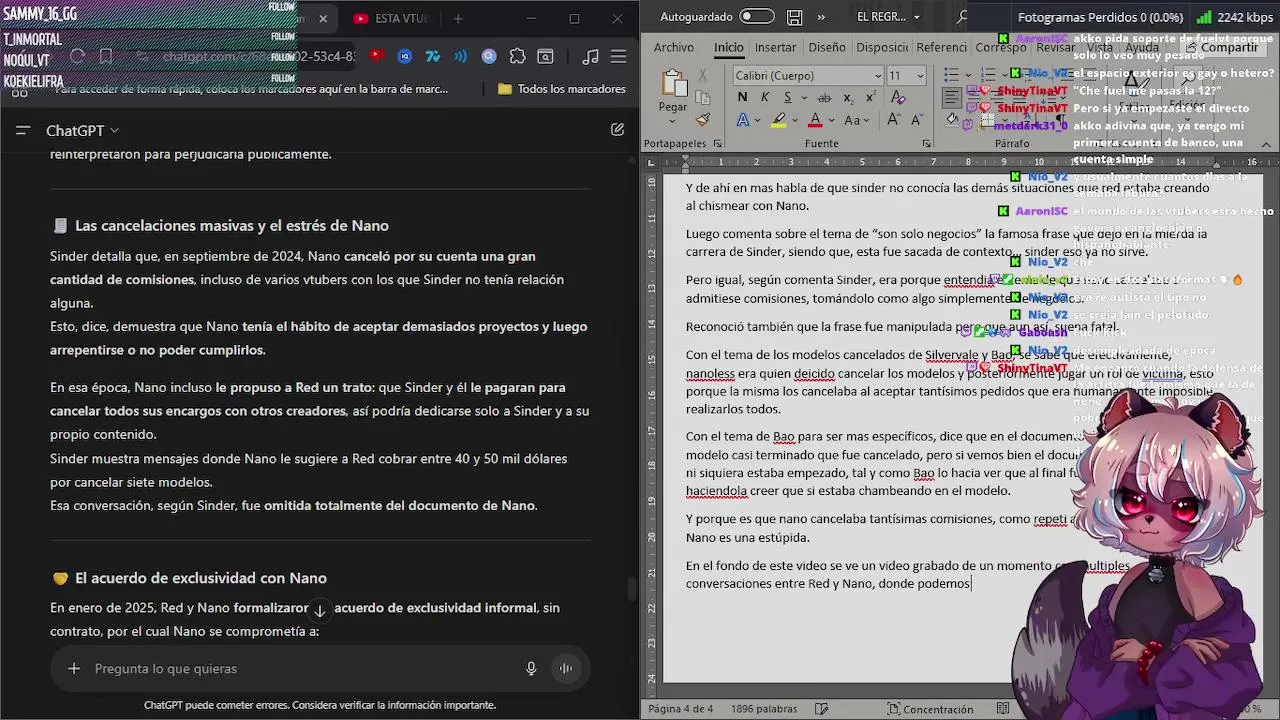
Task: Open the Fuente dialog launcher
Action: (927, 144)
